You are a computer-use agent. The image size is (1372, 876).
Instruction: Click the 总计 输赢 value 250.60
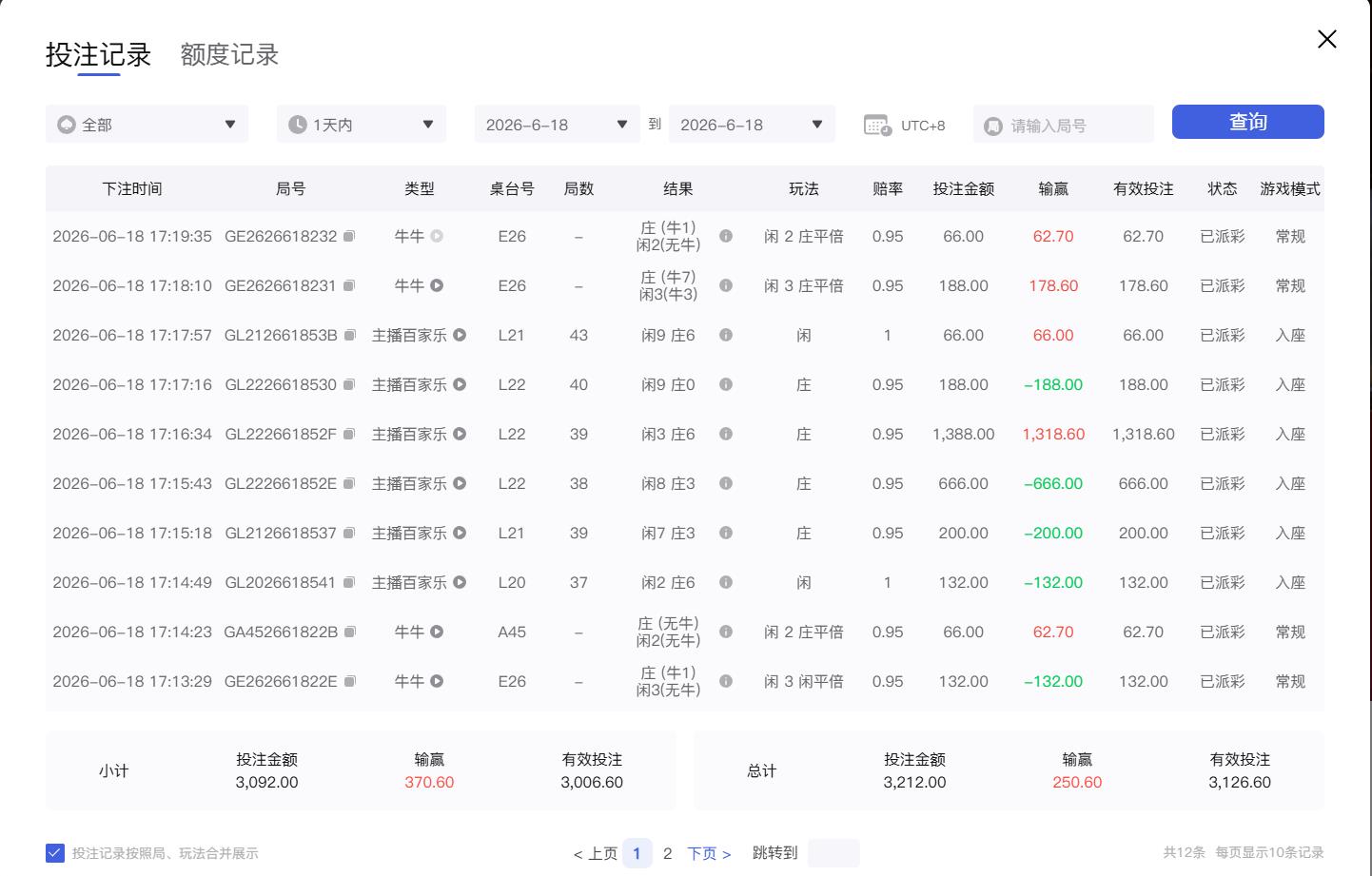pyautogui.click(x=1077, y=782)
